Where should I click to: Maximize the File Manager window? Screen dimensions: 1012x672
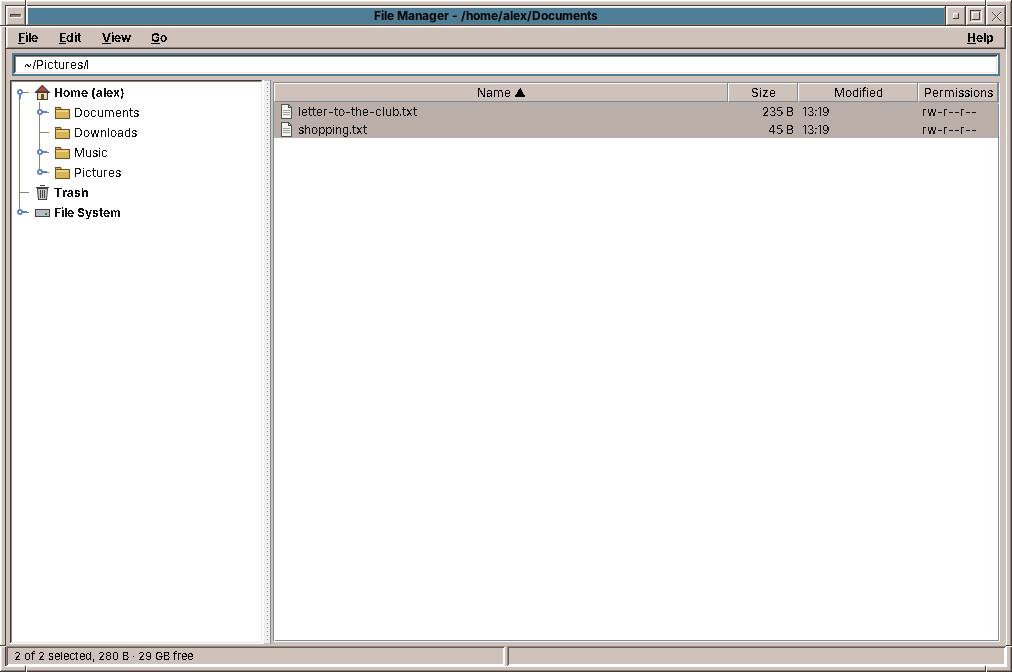[x=975, y=15]
